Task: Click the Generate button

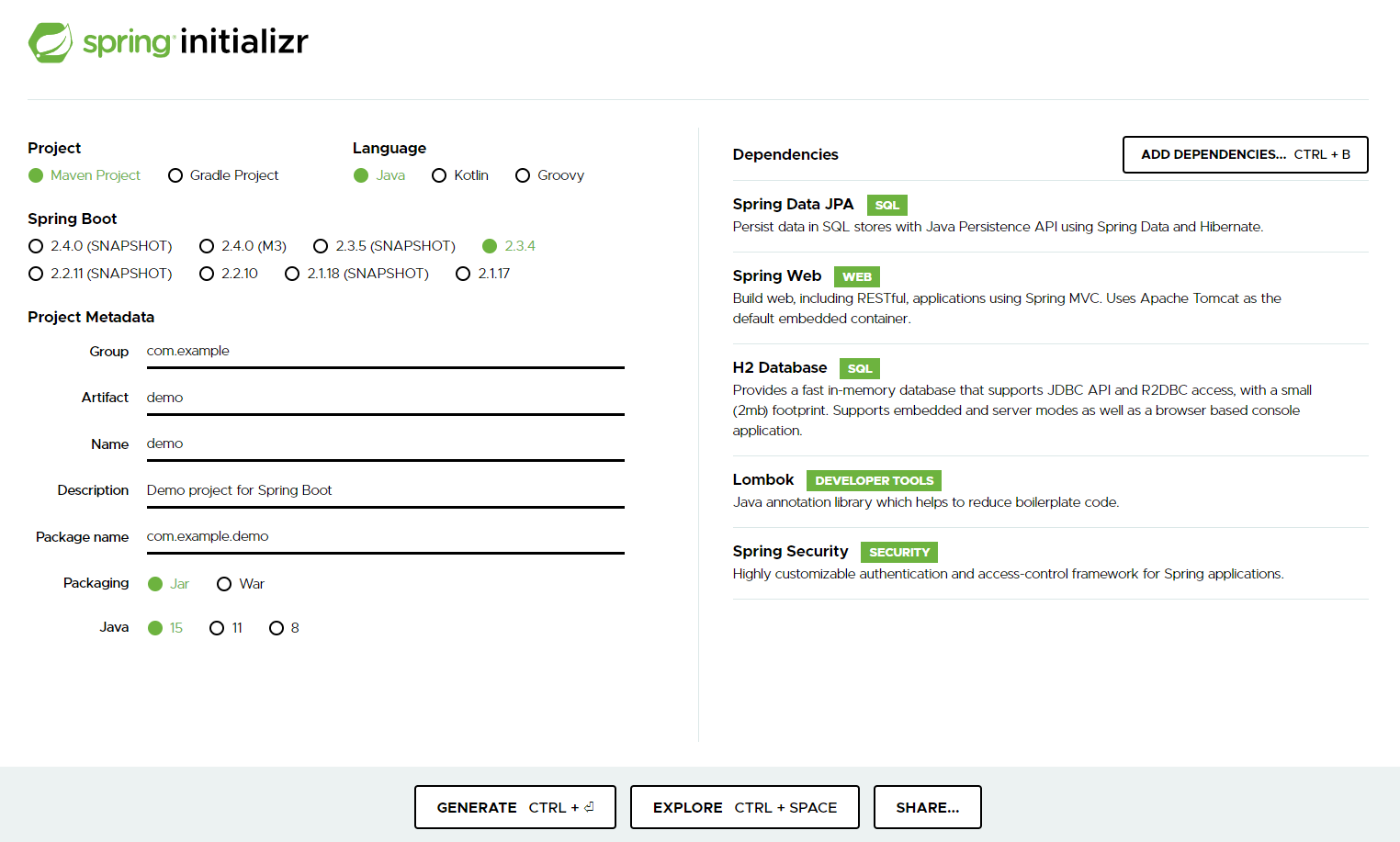Action: coord(515,807)
